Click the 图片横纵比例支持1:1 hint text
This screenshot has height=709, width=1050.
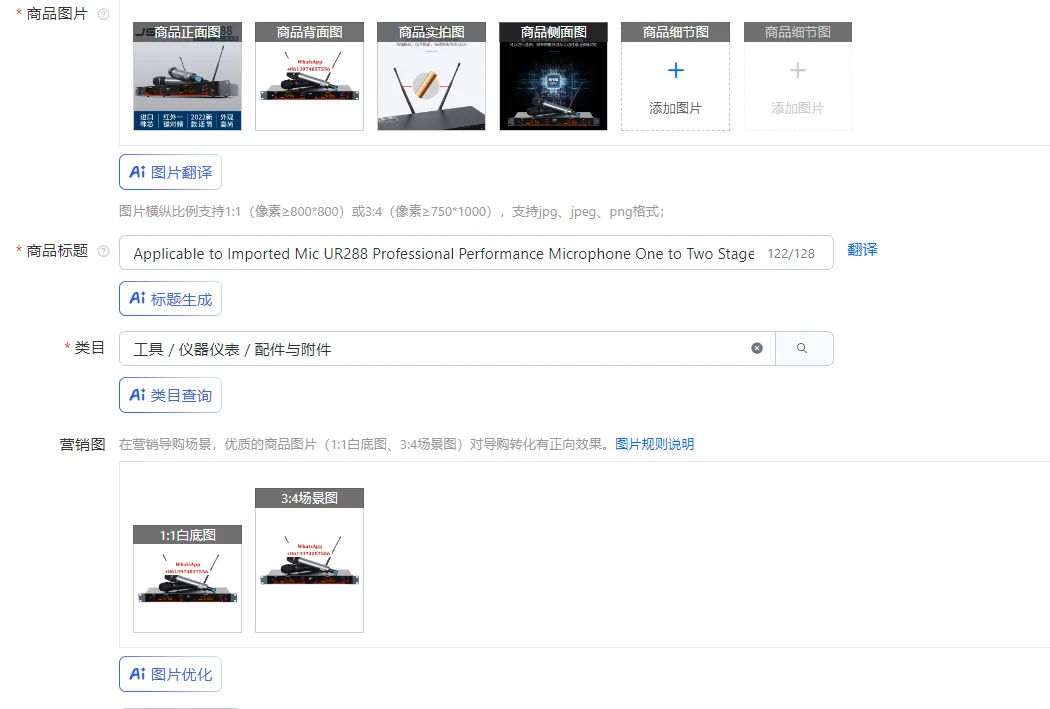point(391,212)
